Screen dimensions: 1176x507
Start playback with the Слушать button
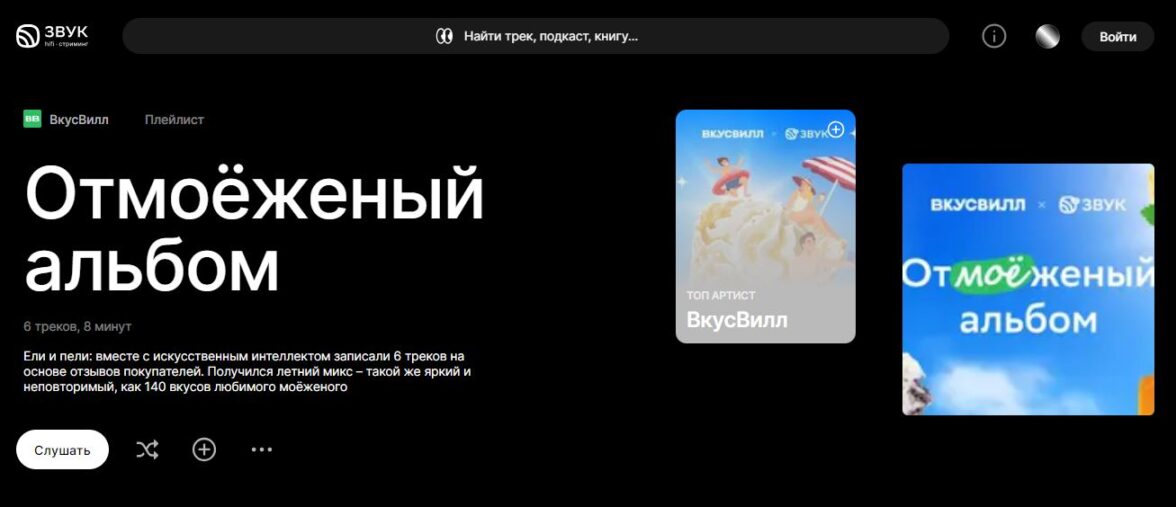click(62, 449)
